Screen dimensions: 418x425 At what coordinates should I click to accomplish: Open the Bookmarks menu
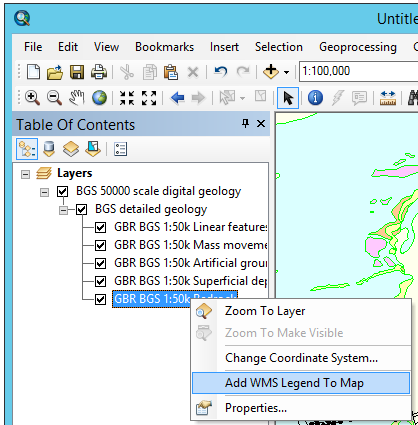point(164,47)
